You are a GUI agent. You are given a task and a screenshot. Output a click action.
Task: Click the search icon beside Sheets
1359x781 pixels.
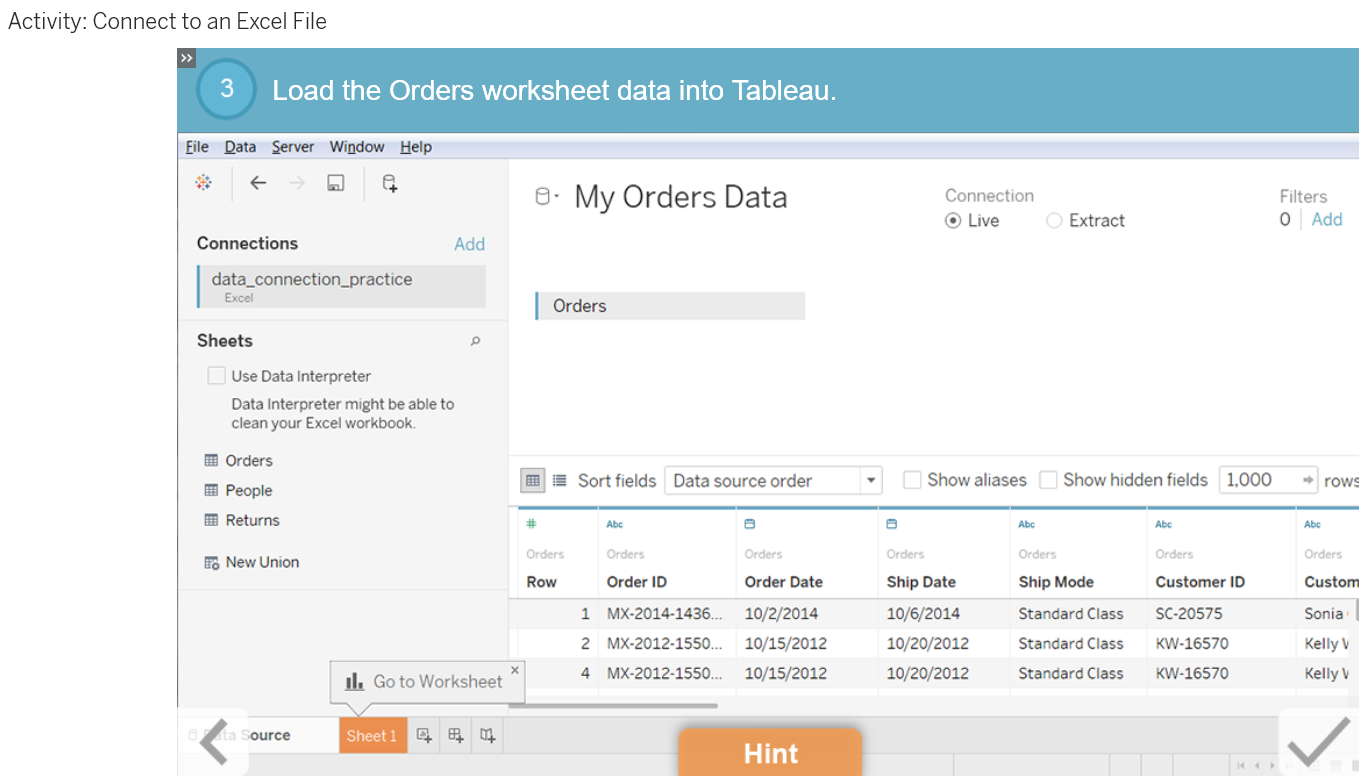point(475,341)
